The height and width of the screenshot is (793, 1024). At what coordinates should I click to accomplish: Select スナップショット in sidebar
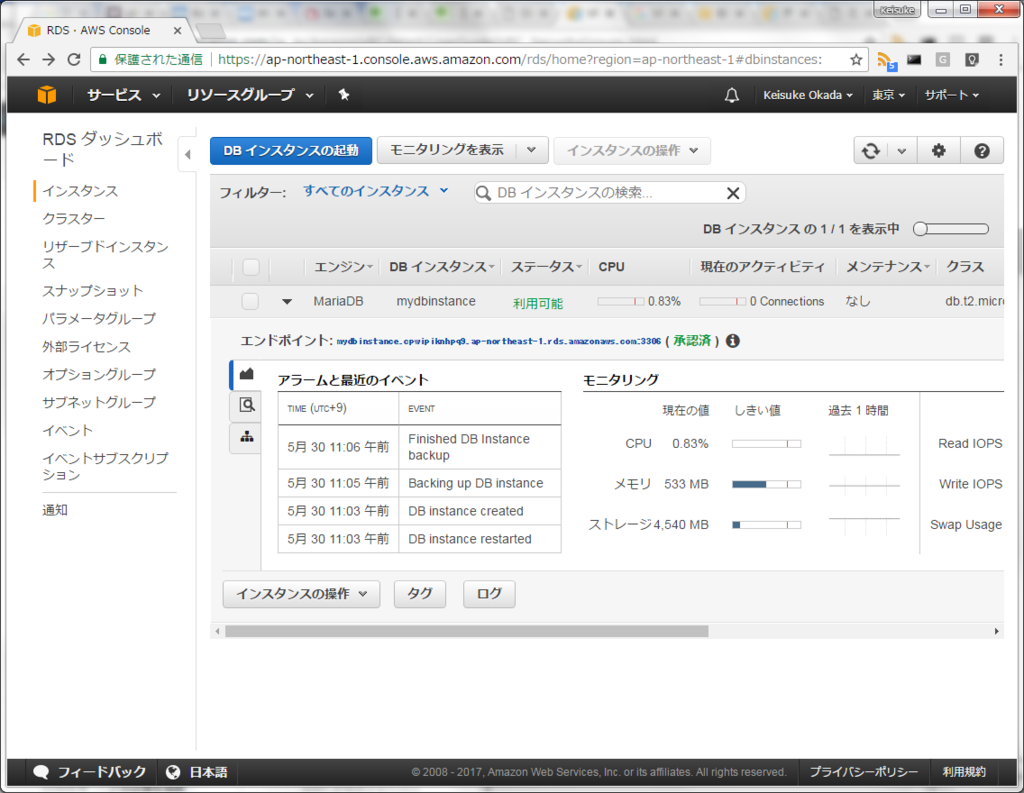click(x=92, y=291)
